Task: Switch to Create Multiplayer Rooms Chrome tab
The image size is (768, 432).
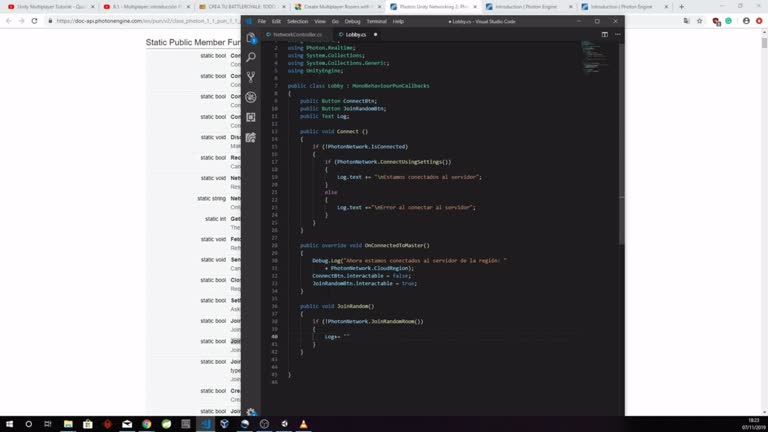Action: [338, 7]
